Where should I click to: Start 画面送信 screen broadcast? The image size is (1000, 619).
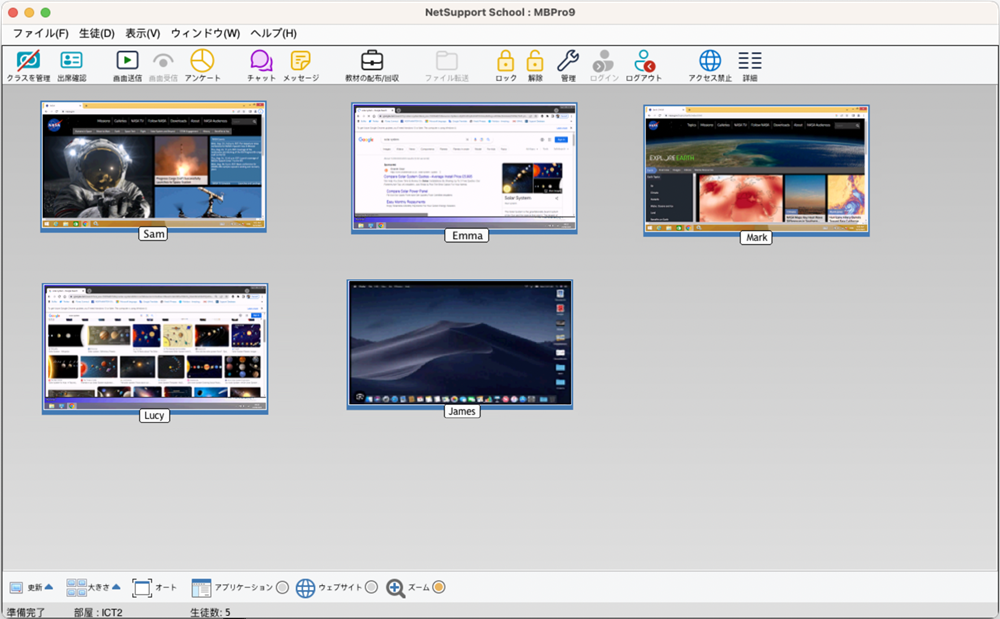(127, 62)
